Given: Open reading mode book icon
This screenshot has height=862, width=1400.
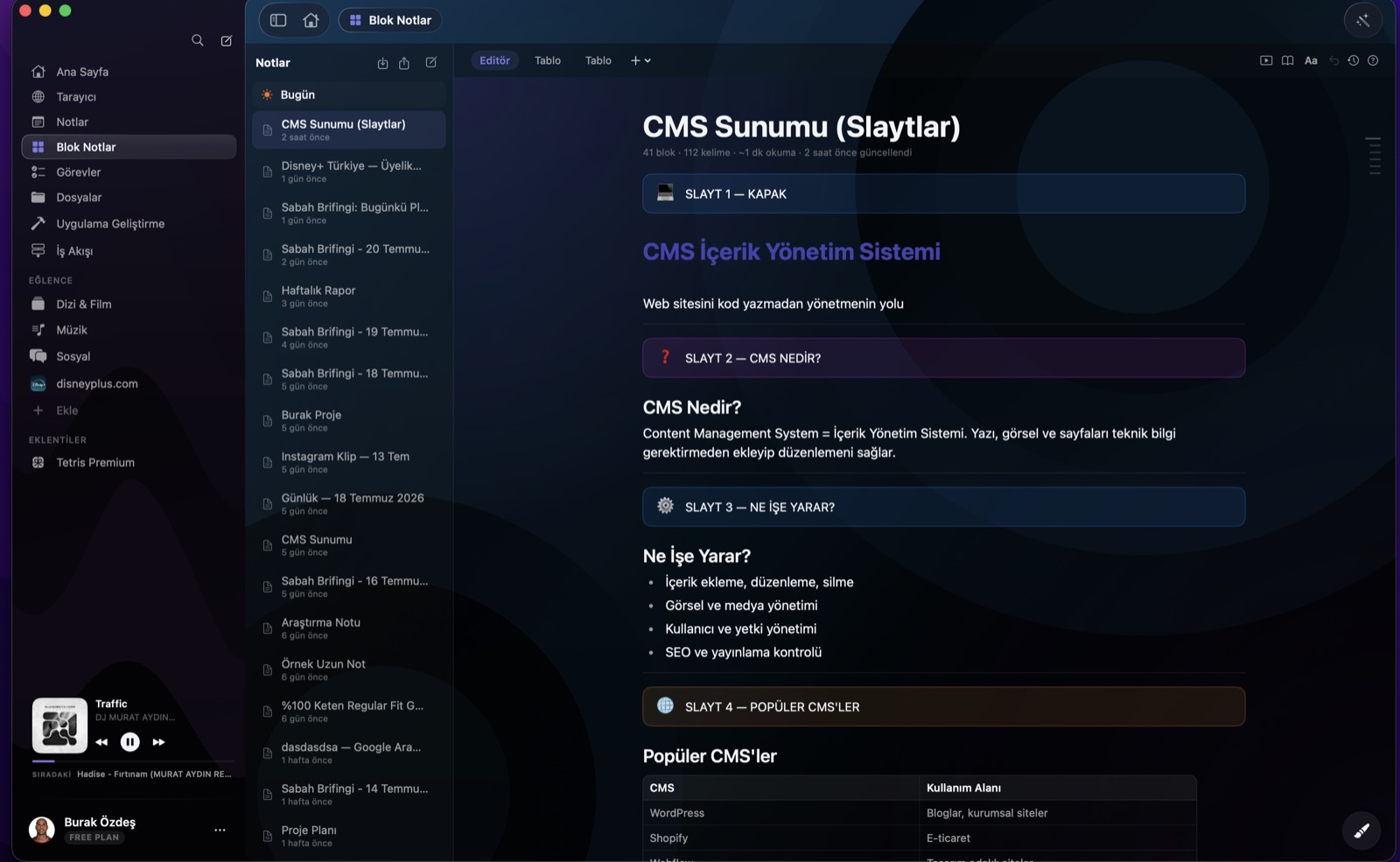Looking at the screenshot, I should click(x=1287, y=60).
